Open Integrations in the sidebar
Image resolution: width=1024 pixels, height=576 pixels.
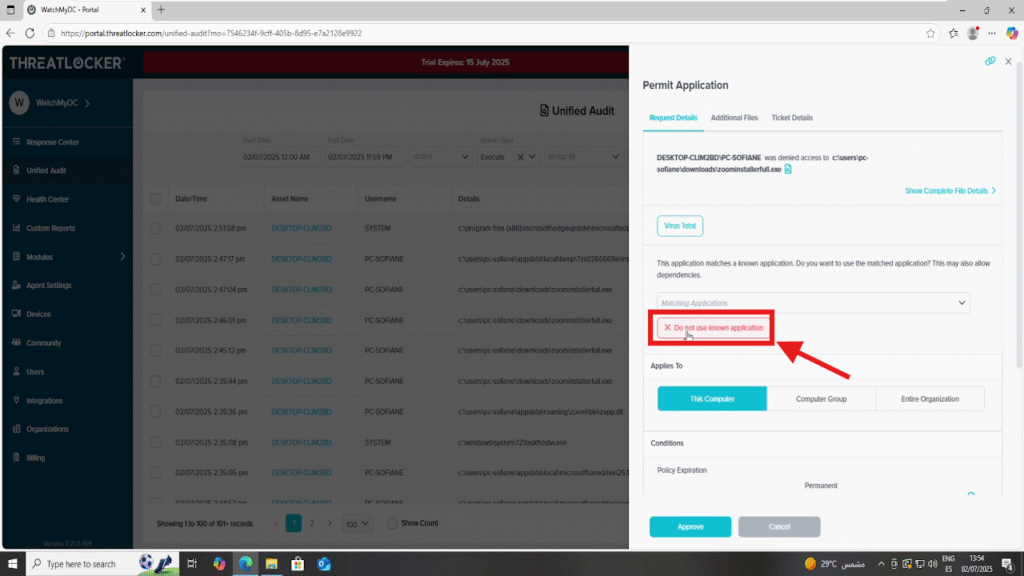click(x=44, y=400)
